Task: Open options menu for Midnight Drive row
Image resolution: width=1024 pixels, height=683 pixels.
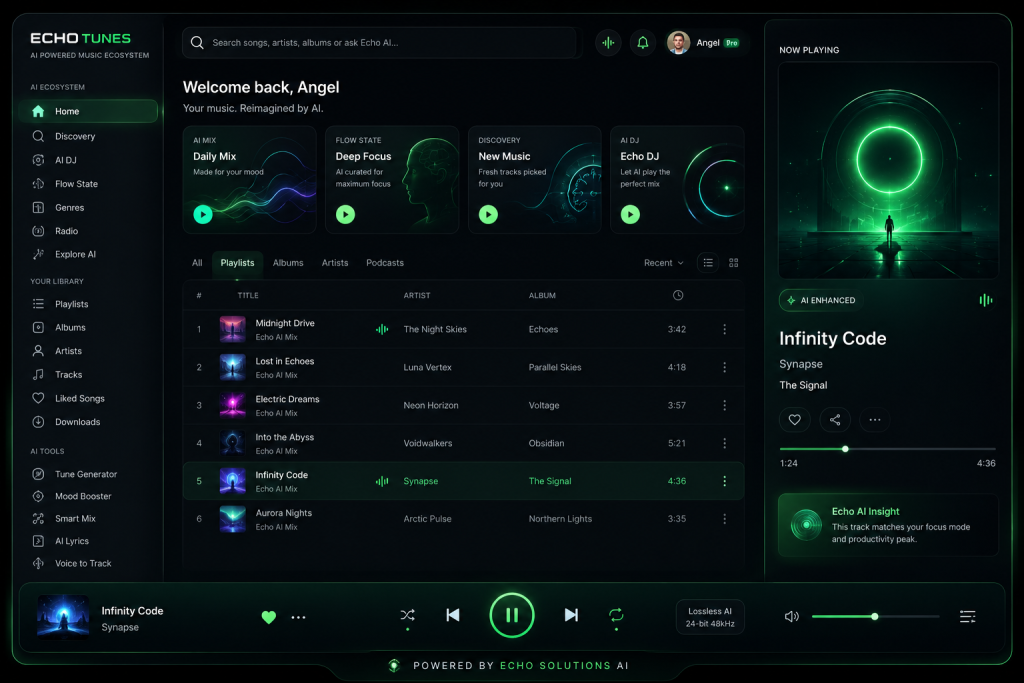Action: tap(724, 329)
